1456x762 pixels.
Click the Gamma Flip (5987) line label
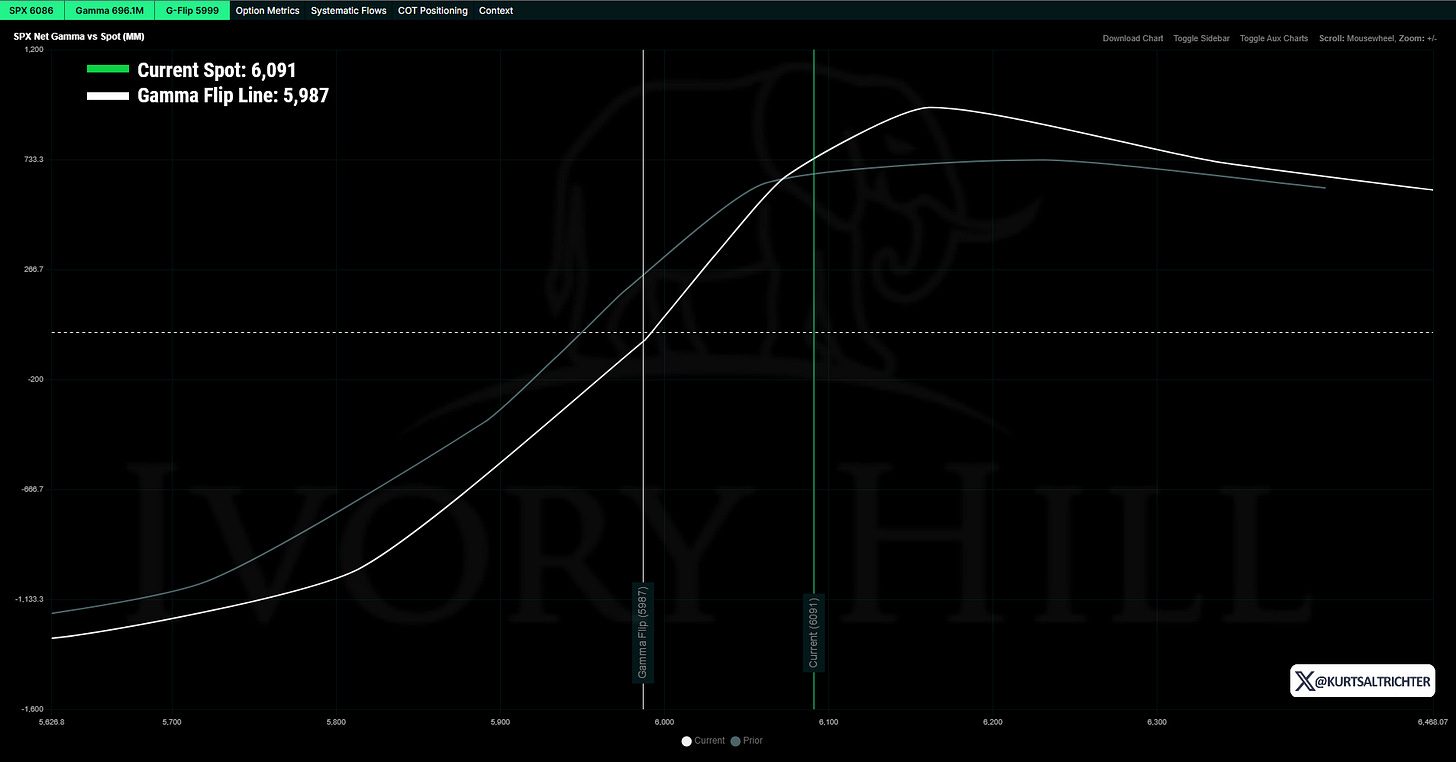tap(643, 631)
